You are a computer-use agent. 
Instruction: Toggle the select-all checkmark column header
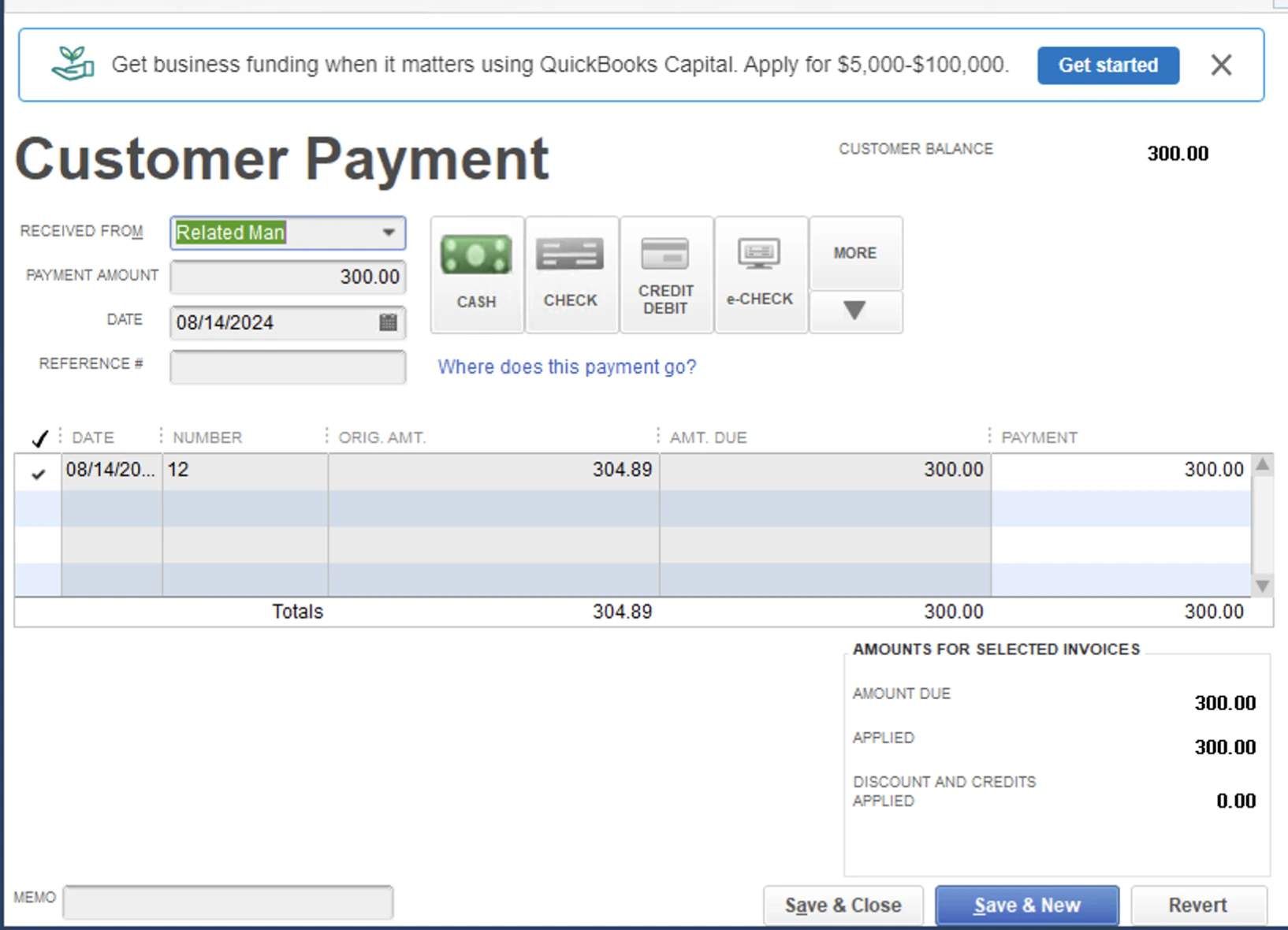pyautogui.click(x=39, y=438)
